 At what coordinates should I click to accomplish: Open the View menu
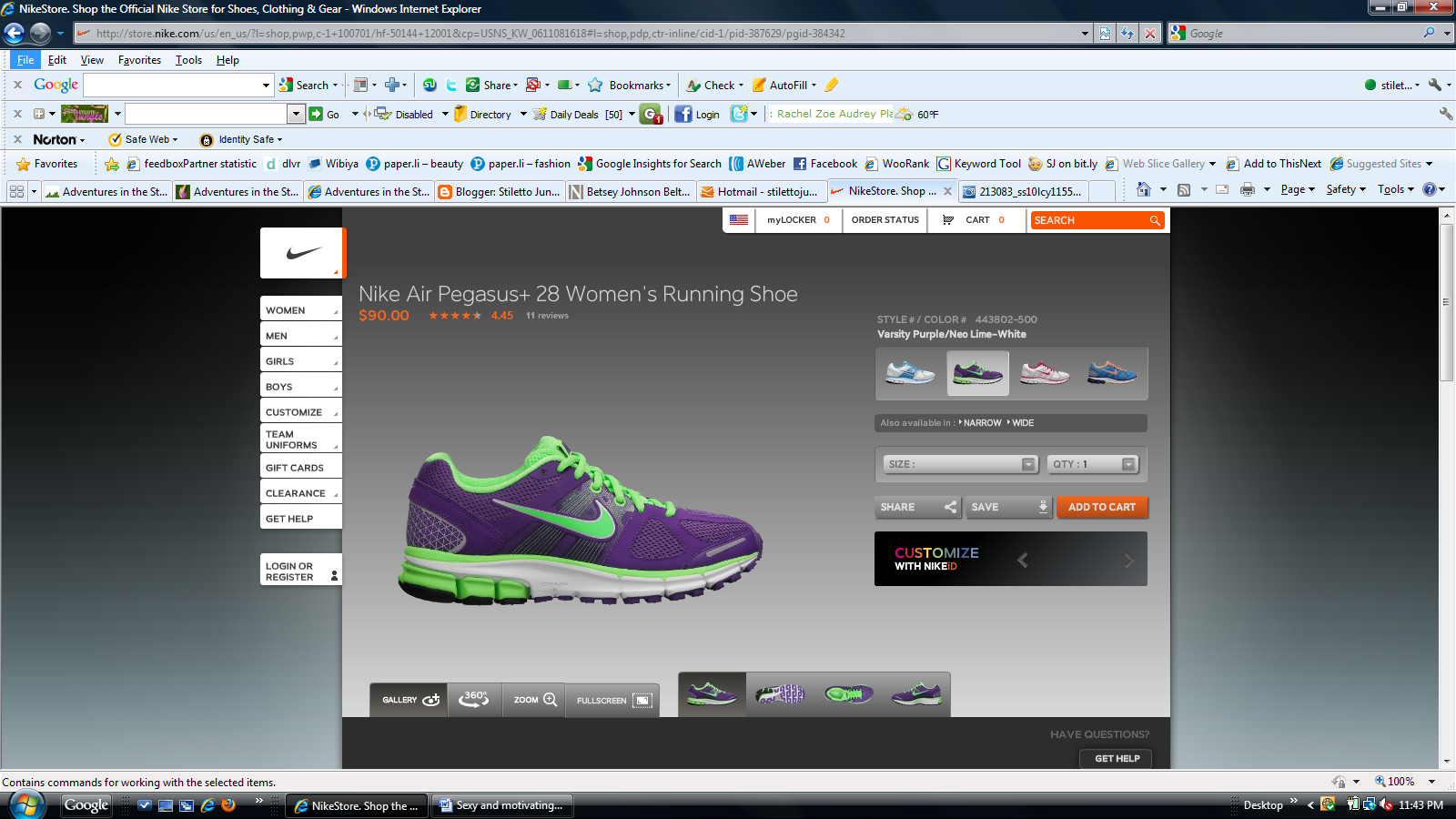[92, 60]
